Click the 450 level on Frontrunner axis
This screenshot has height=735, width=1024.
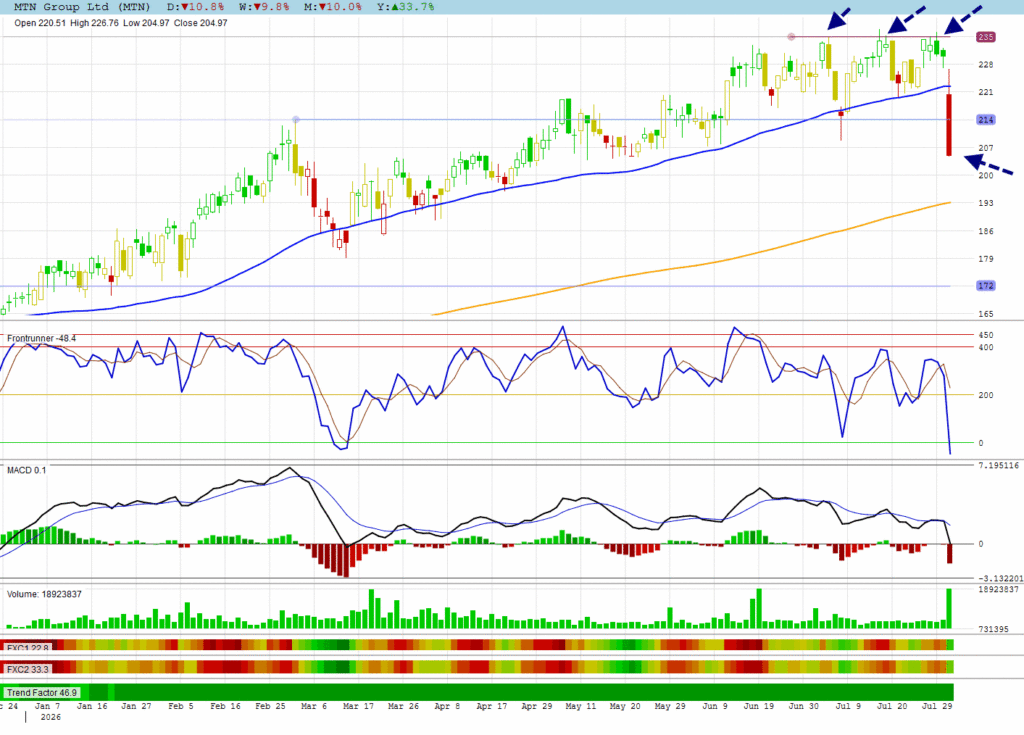[x=985, y=335]
